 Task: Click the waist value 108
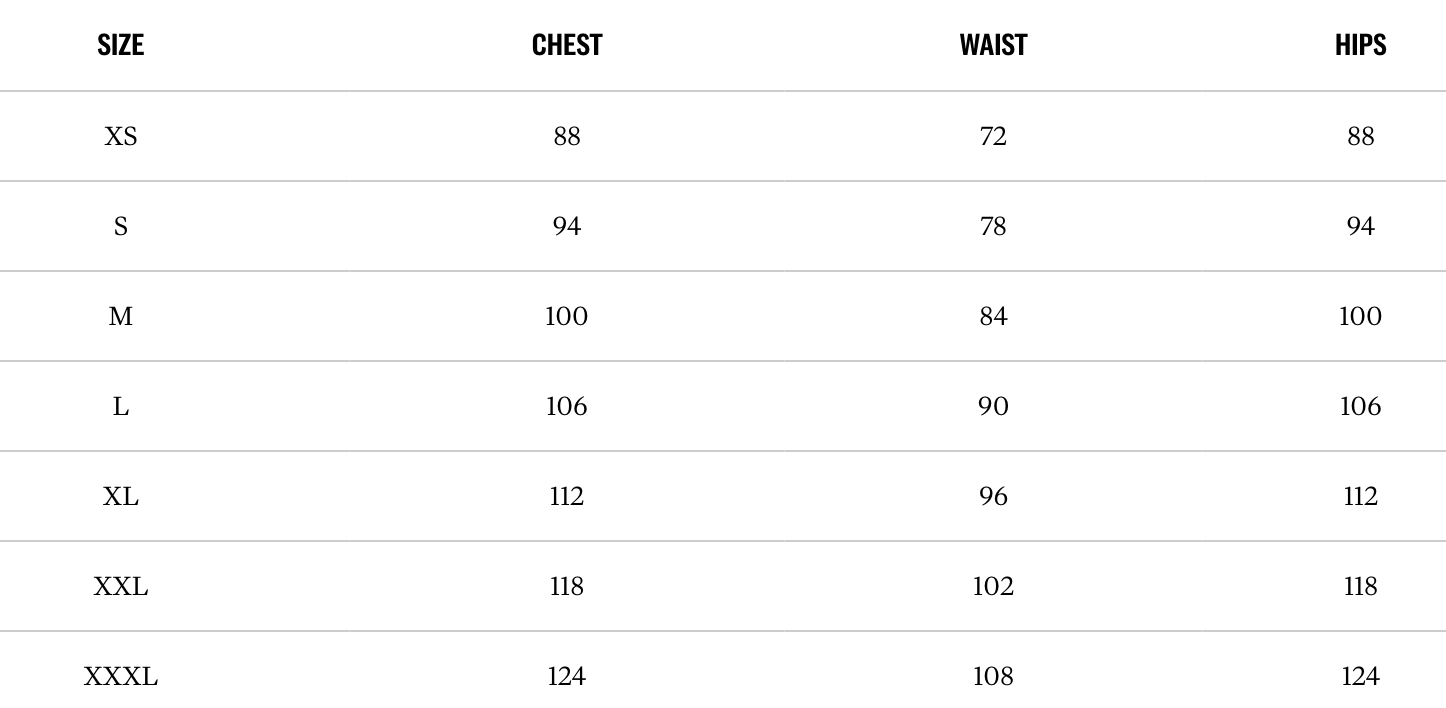click(993, 677)
